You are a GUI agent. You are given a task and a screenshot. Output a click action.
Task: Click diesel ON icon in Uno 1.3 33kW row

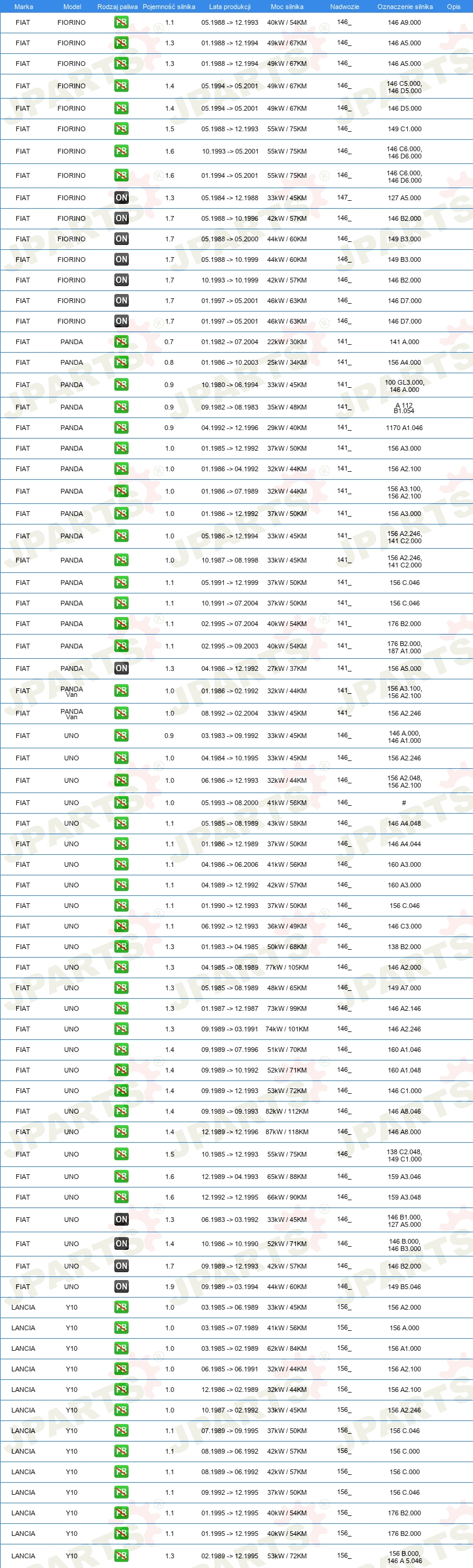tap(121, 1220)
